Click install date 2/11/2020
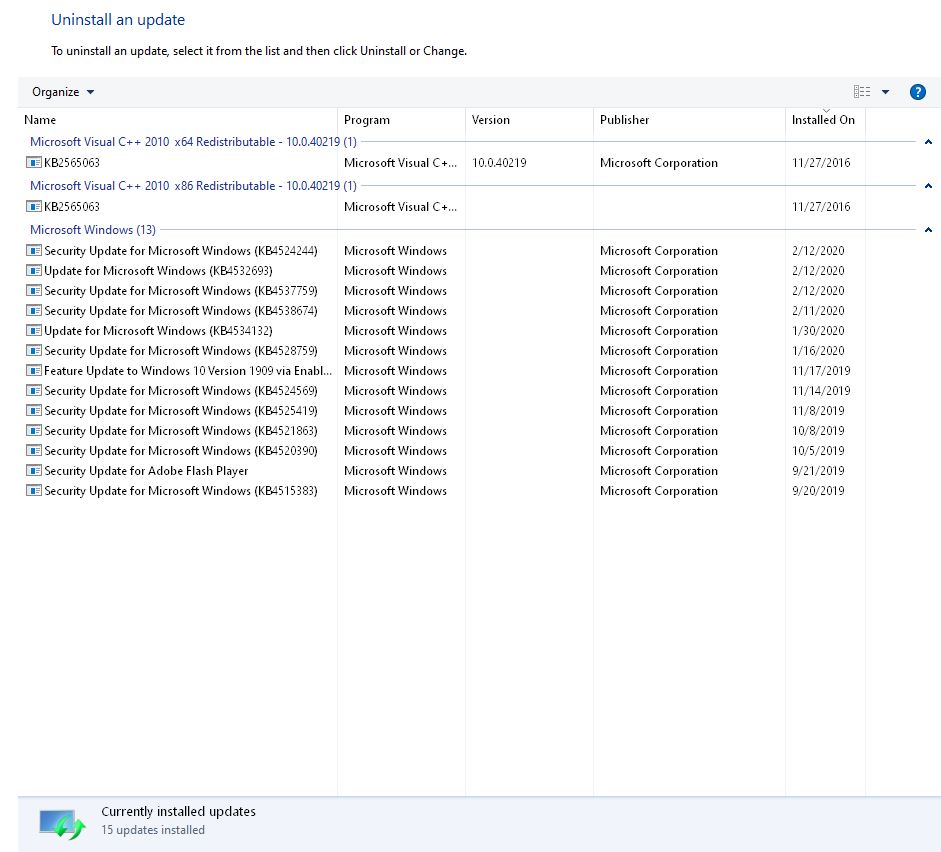The width and height of the screenshot is (941, 852). [x=818, y=311]
